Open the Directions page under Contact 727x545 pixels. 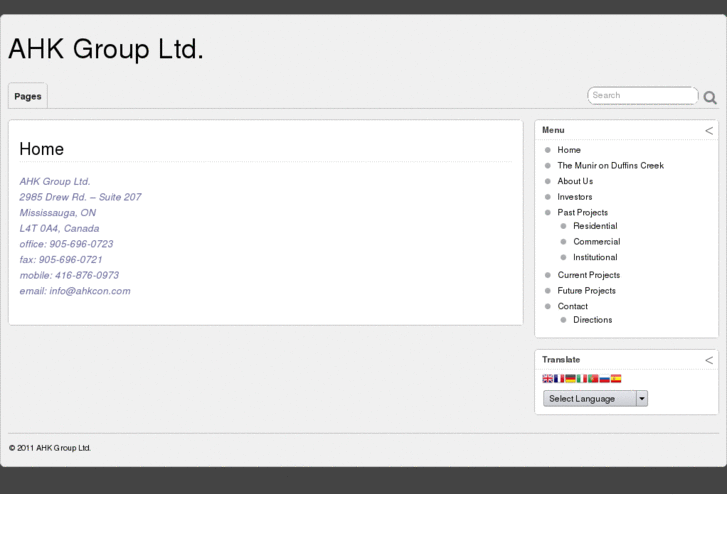point(593,320)
